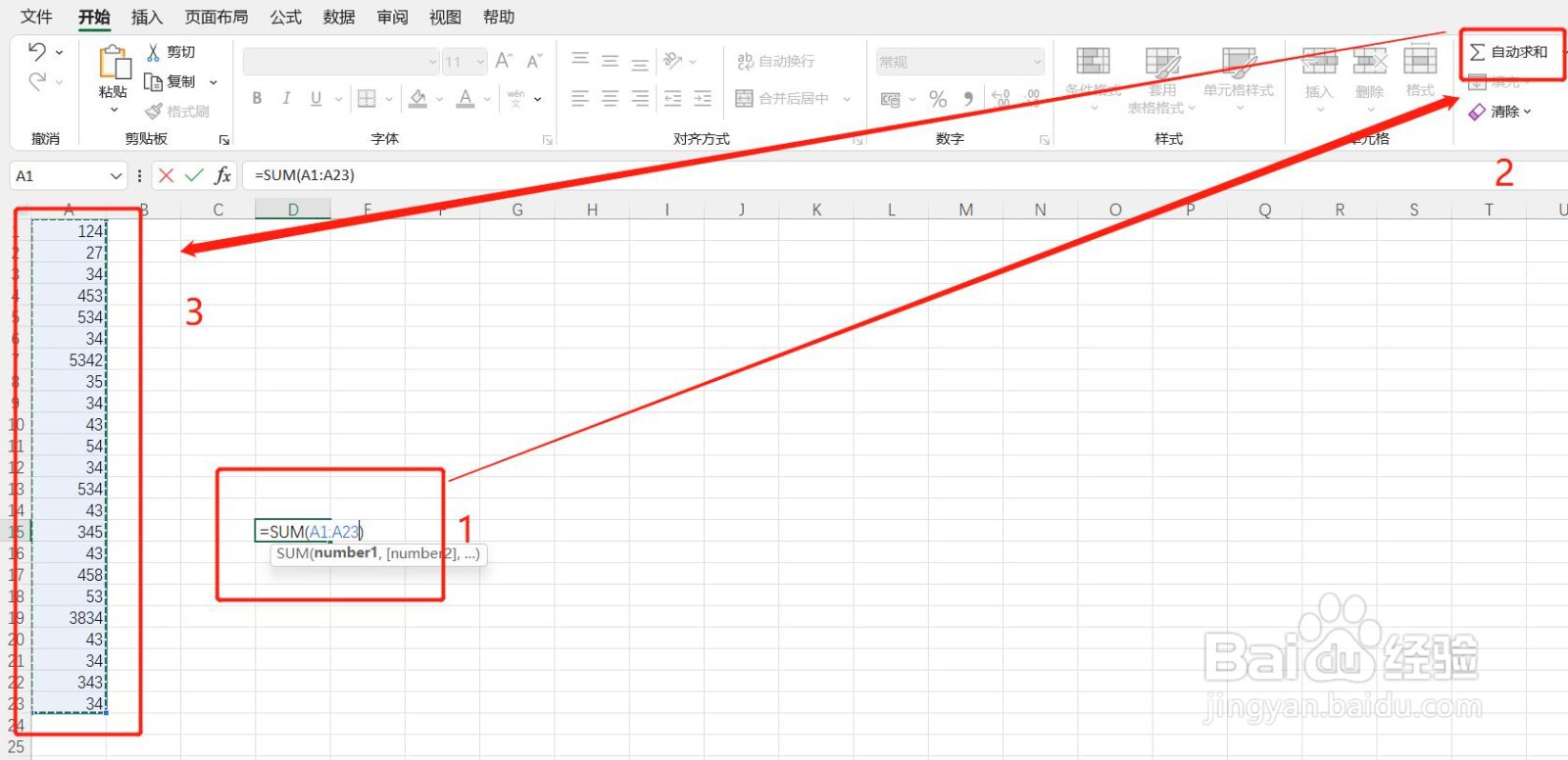This screenshot has width=1568, height=760.
Task: Open the File (文件) tab
Action: [36, 17]
